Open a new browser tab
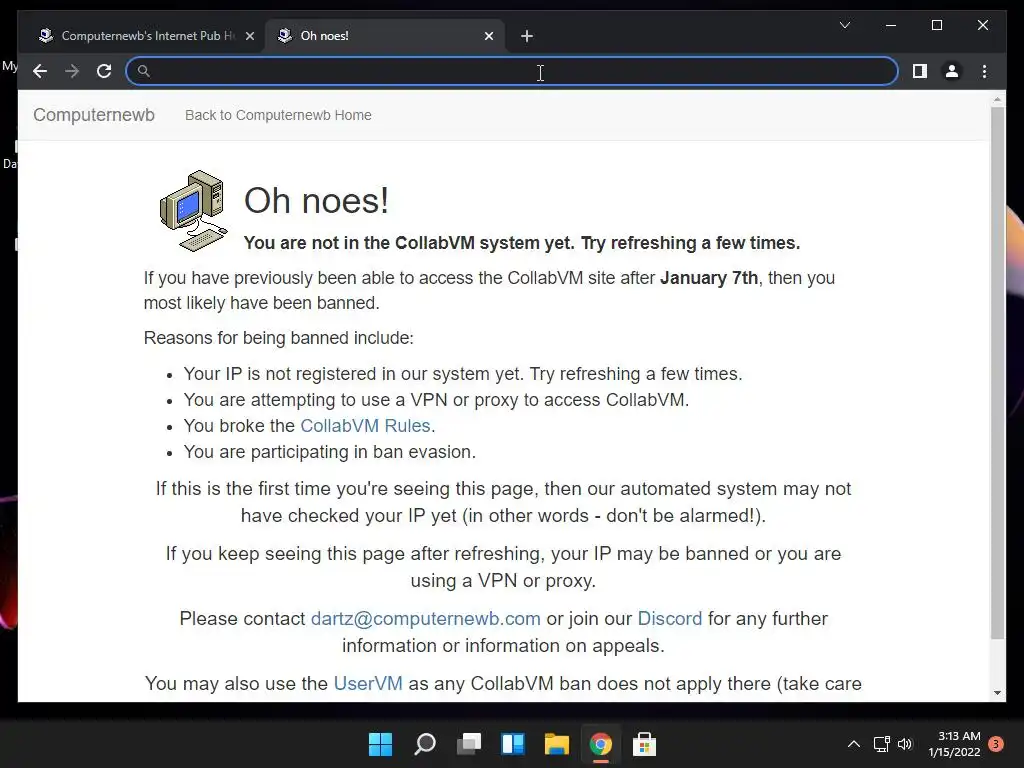This screenshot has height=768, width=1024. click(527, 36)
